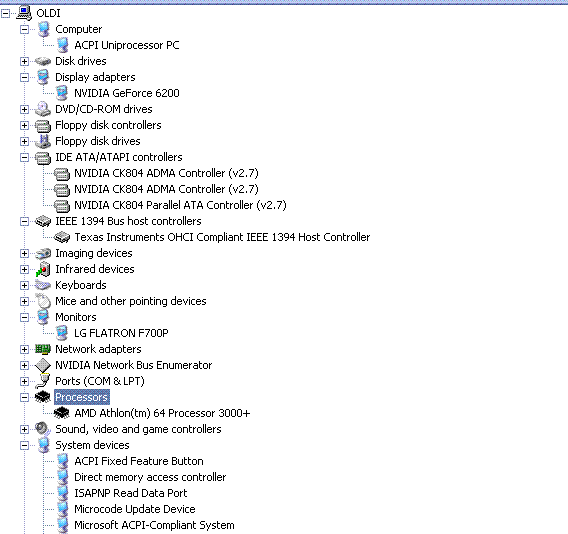Click the Network adapters card icon
568x534 pixels.
click(43, 349)
